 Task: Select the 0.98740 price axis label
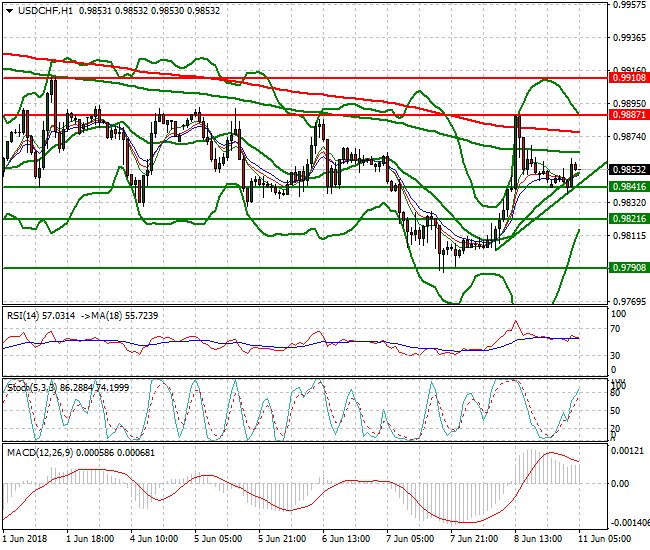pyautogui.click(x=629, y=137)
